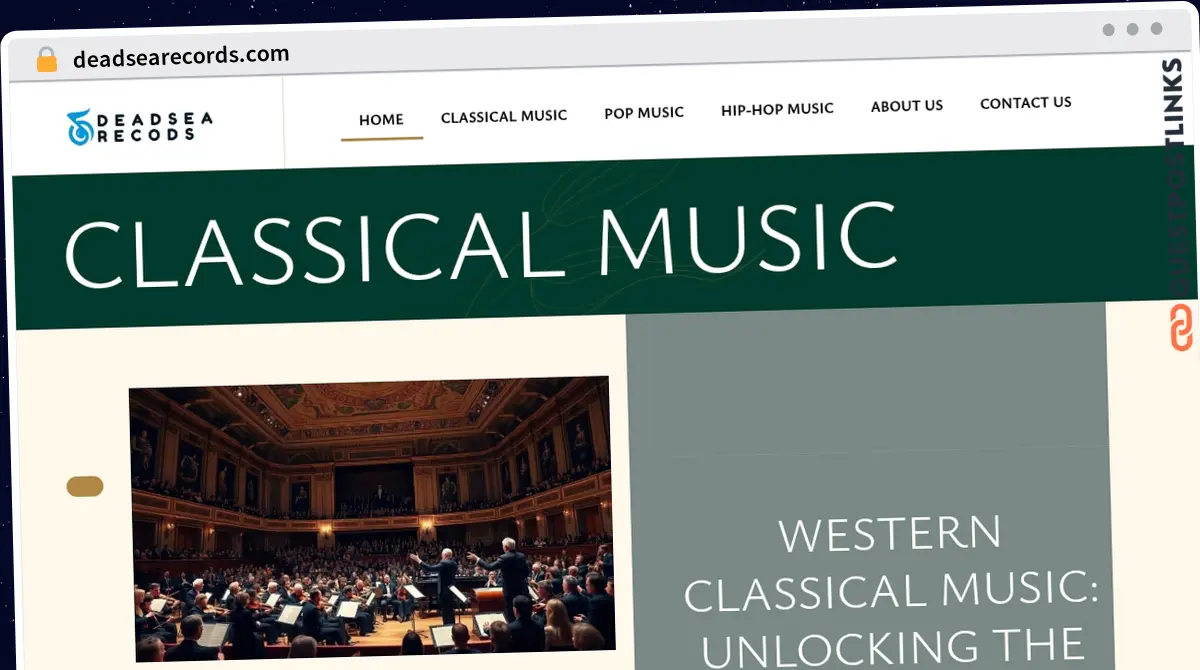Click the last gray window dot
1200x670 pixels.
coord(1157,29)
